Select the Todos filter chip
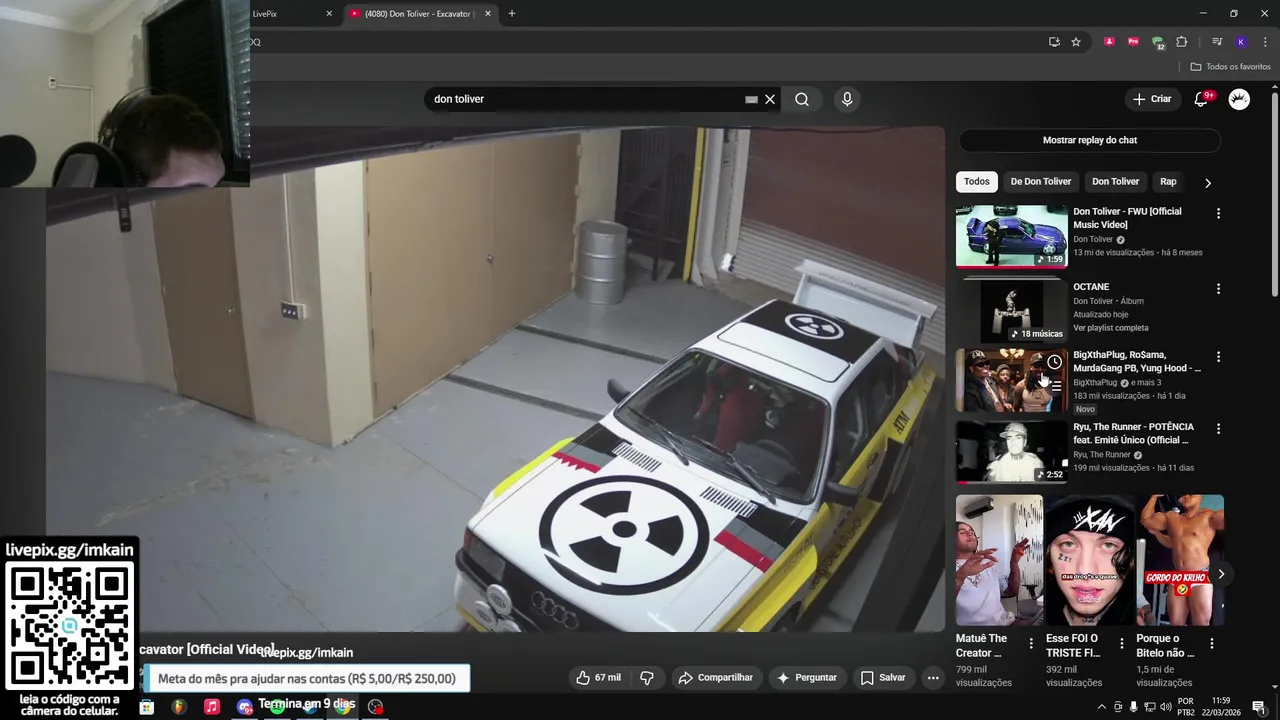1280x720 pixels. click(x=977, y=182)
